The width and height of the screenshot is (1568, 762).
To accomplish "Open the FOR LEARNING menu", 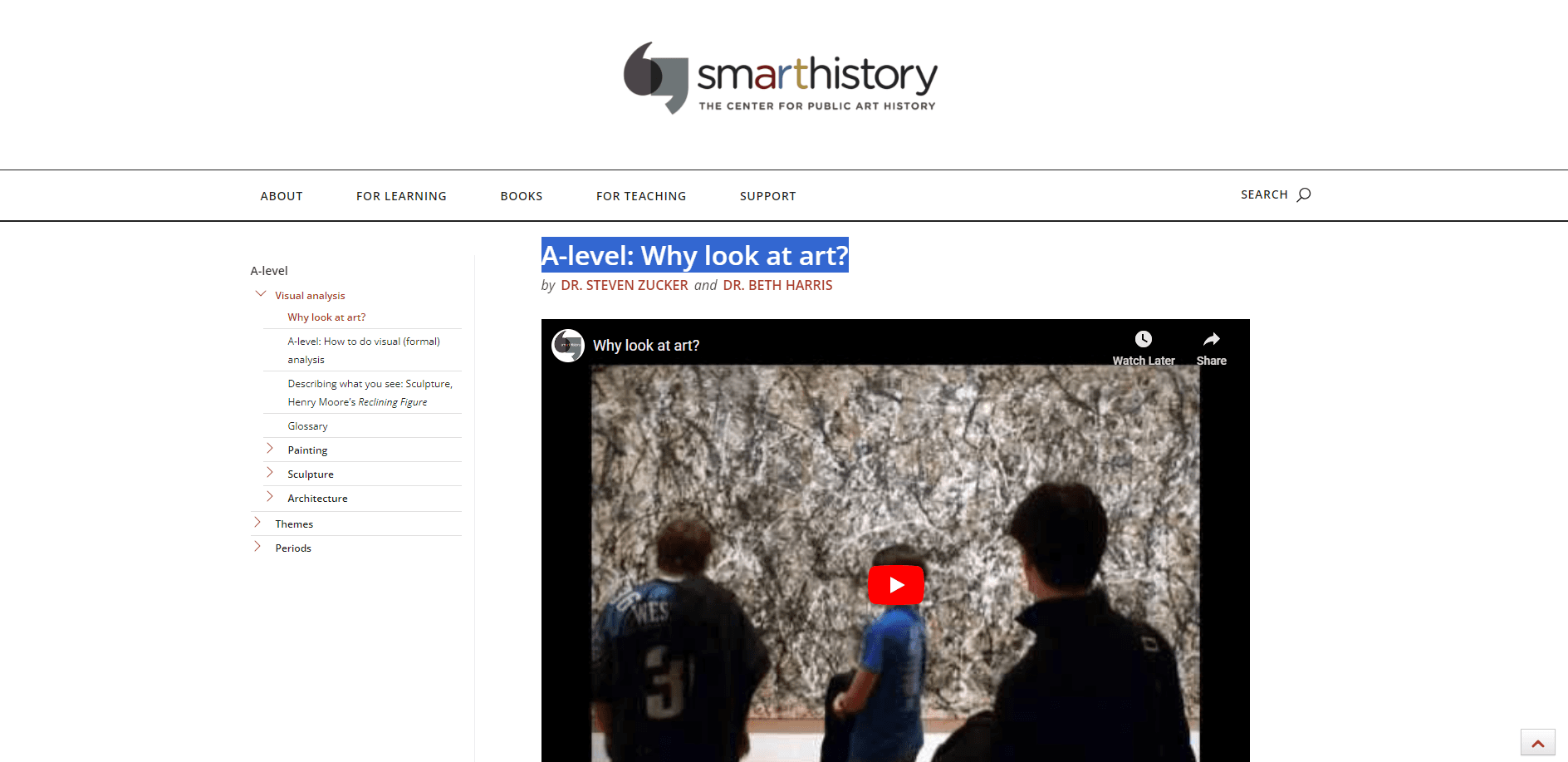I will tap(401, 196).
